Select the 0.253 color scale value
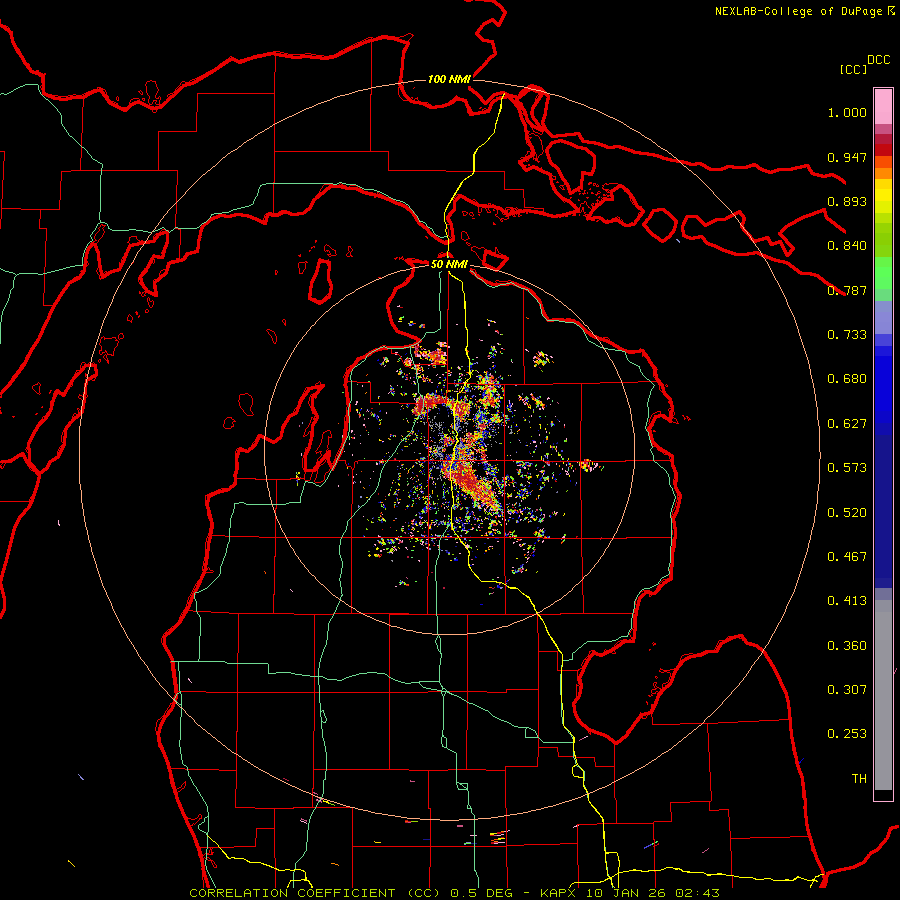 847,734
